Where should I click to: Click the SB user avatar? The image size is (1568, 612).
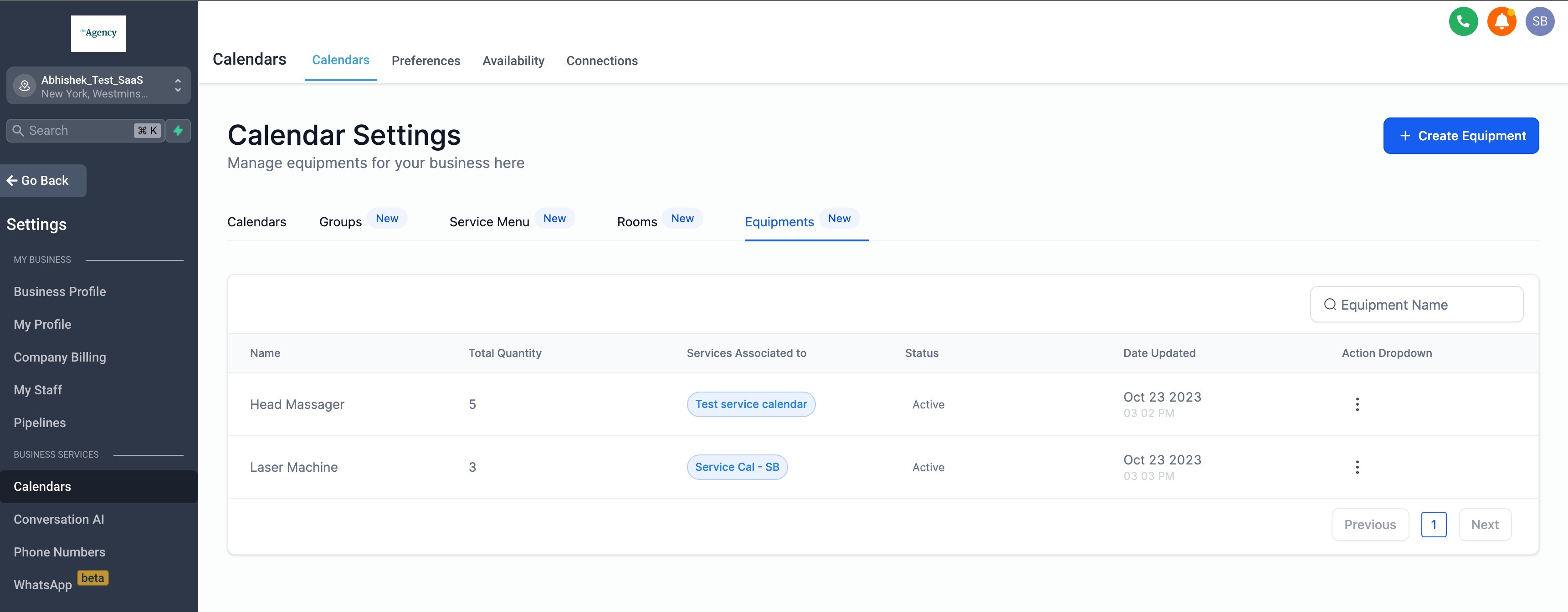click(x=1539, y=21)
